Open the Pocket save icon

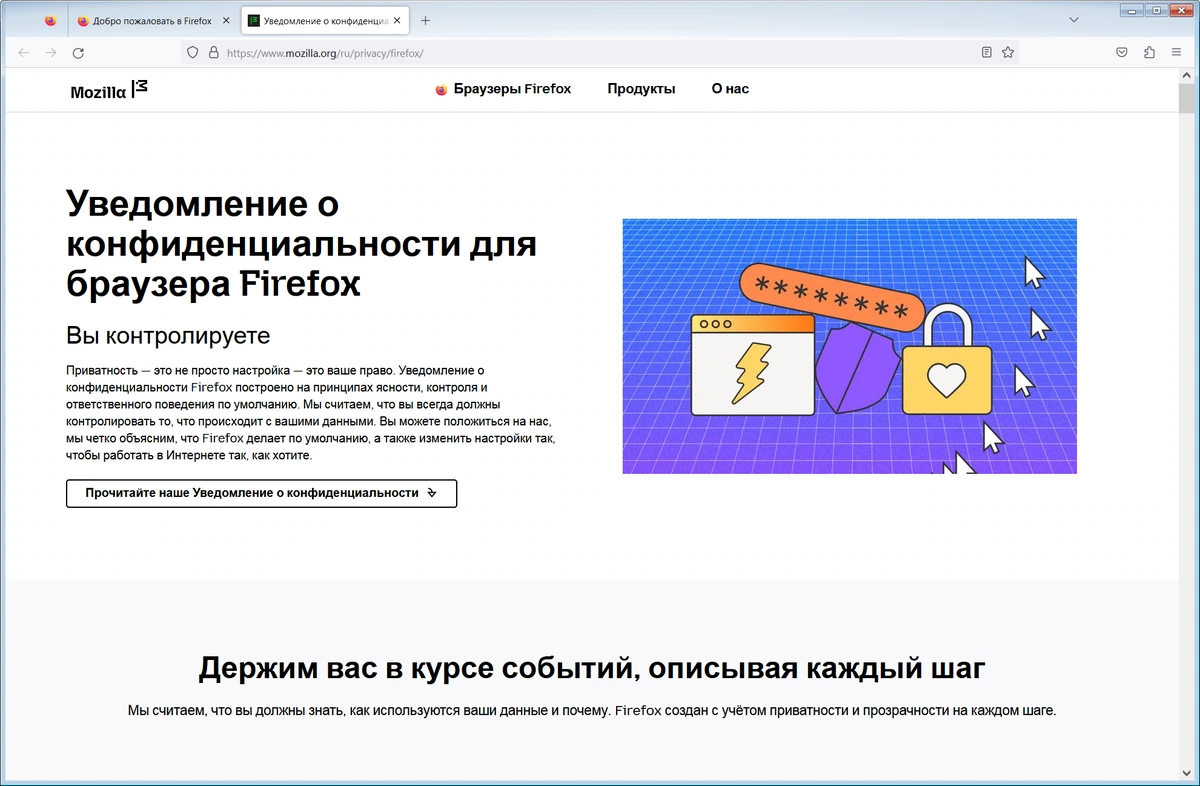1122,53
